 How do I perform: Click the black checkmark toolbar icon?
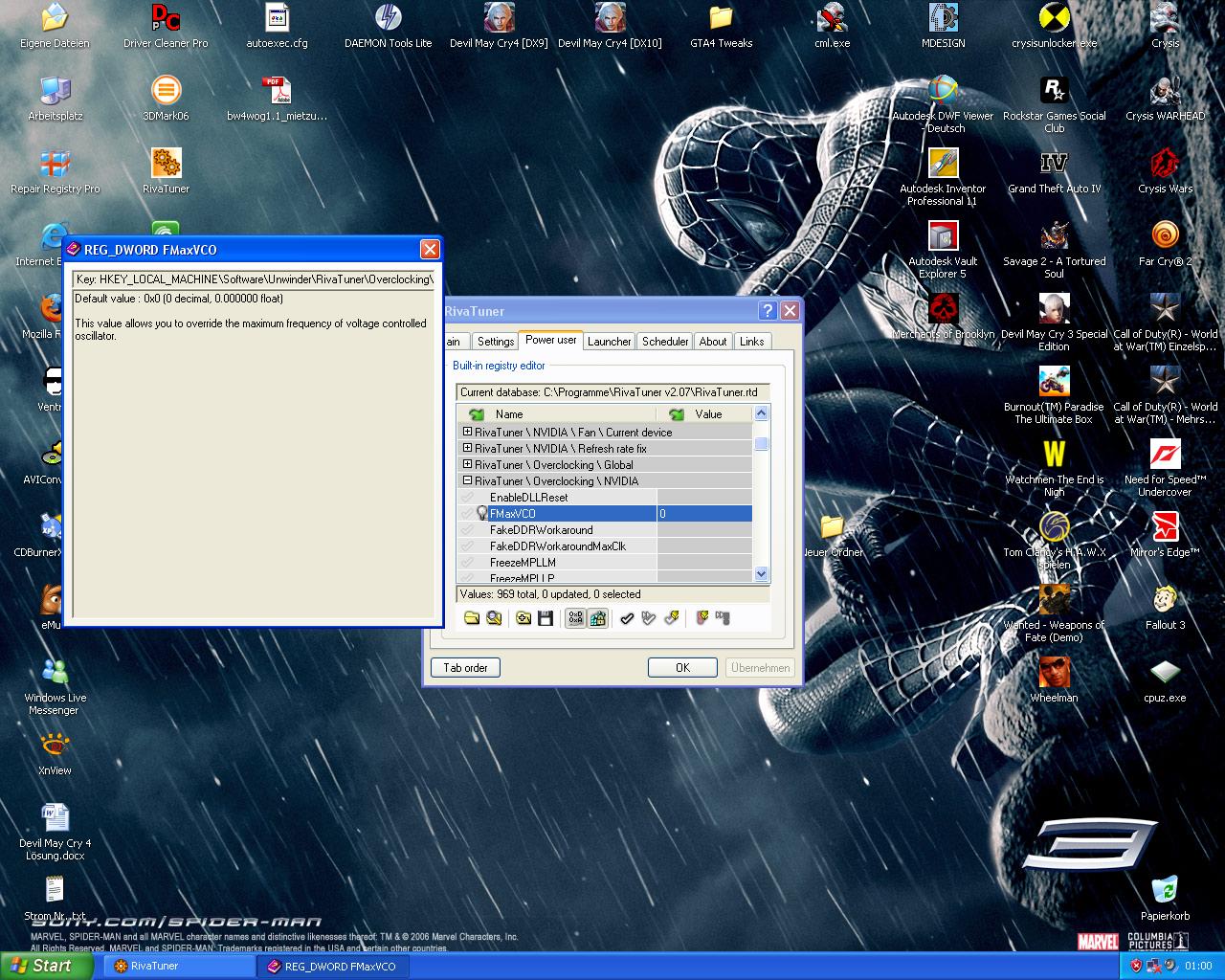tap(627, 618)
